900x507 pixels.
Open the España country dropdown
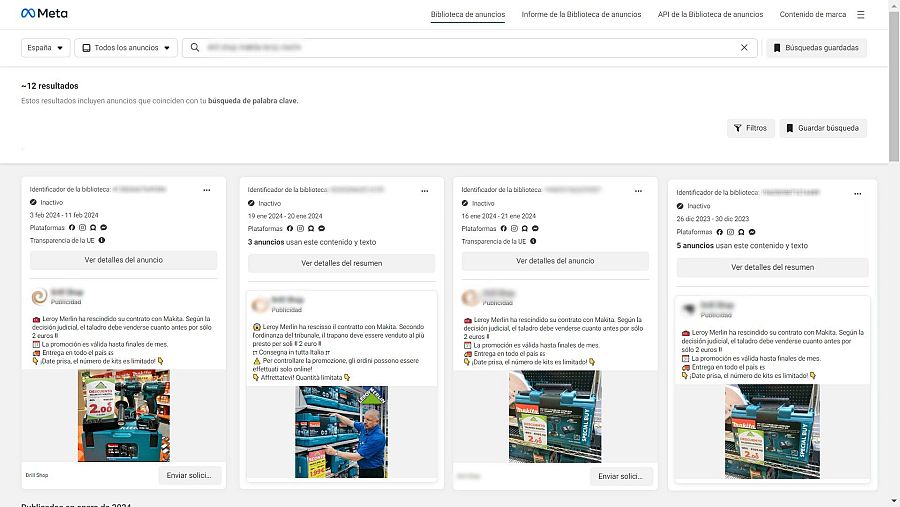pos(45,48)
